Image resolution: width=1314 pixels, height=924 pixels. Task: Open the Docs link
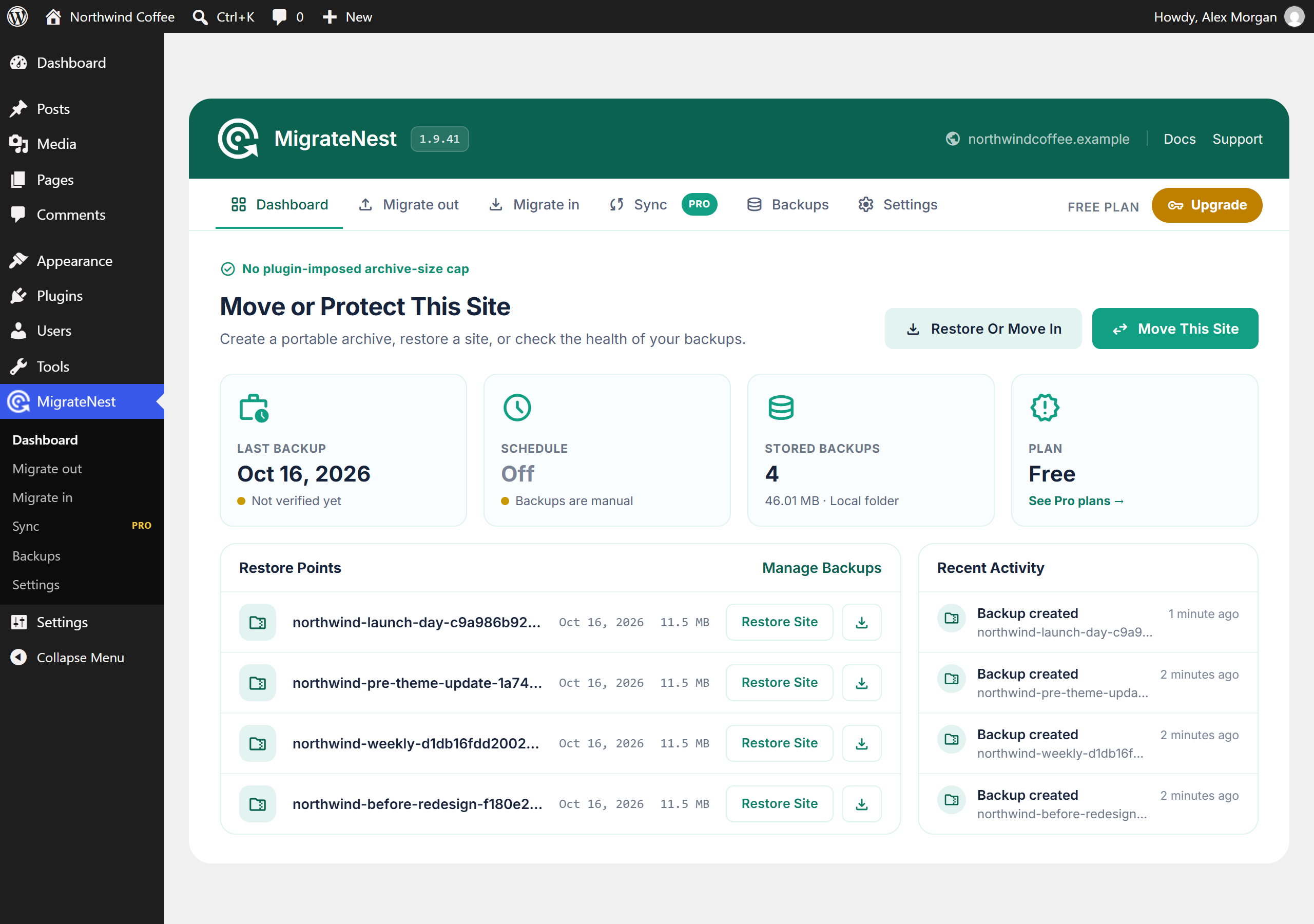pyautogui.click(x=1179, y=139)
